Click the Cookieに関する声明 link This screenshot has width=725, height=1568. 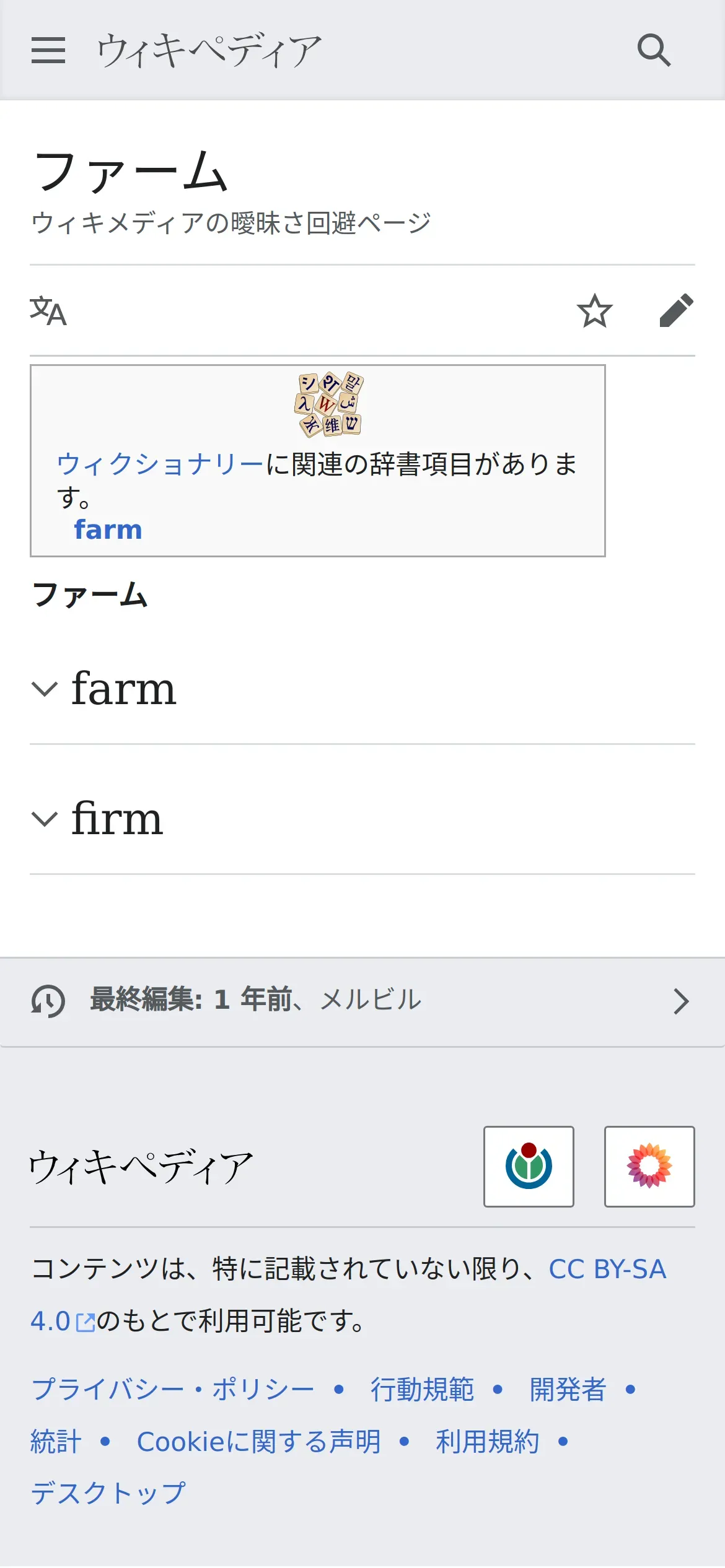coord(258,1442)
